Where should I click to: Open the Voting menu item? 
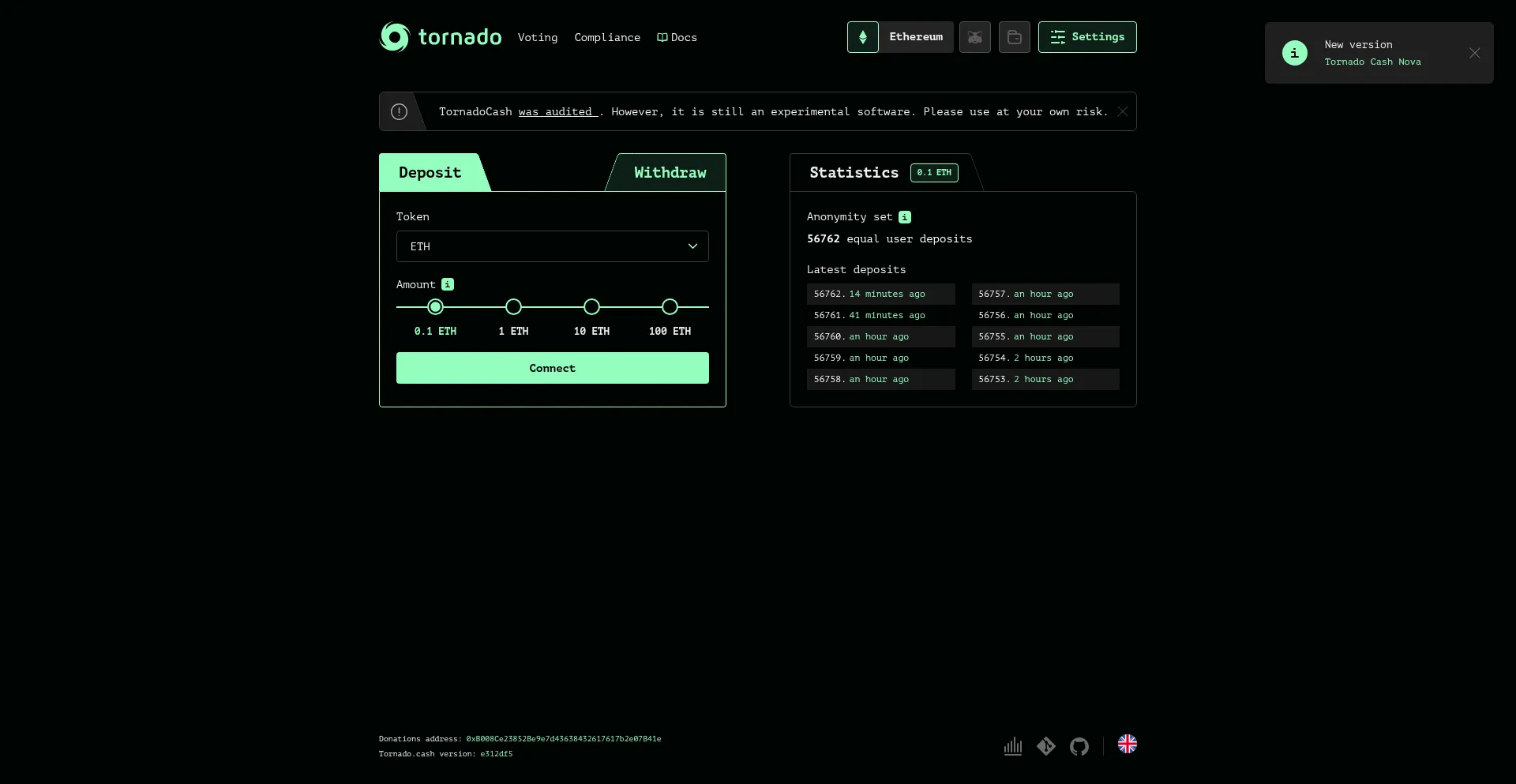point(538,37)
